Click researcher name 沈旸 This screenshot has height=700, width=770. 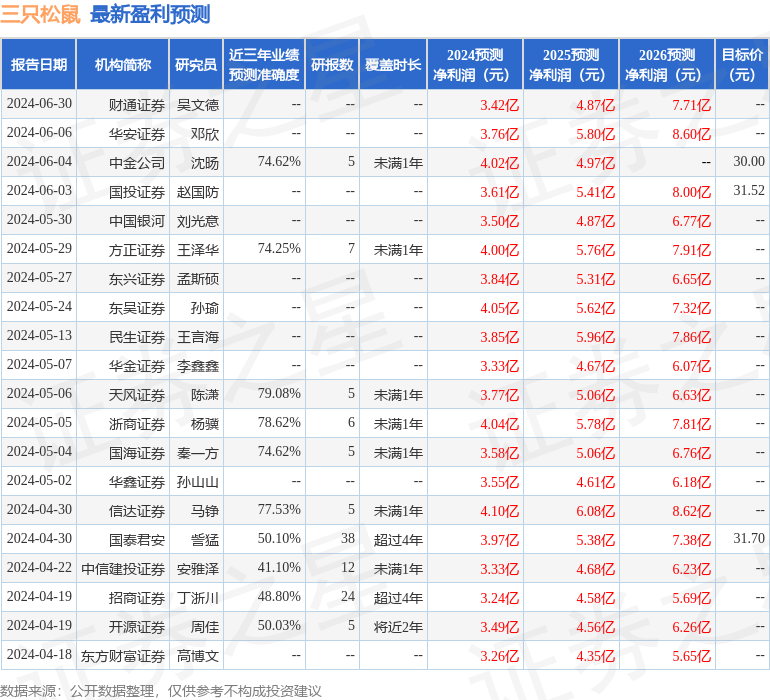pyautogui.click(x=205, y=163)
